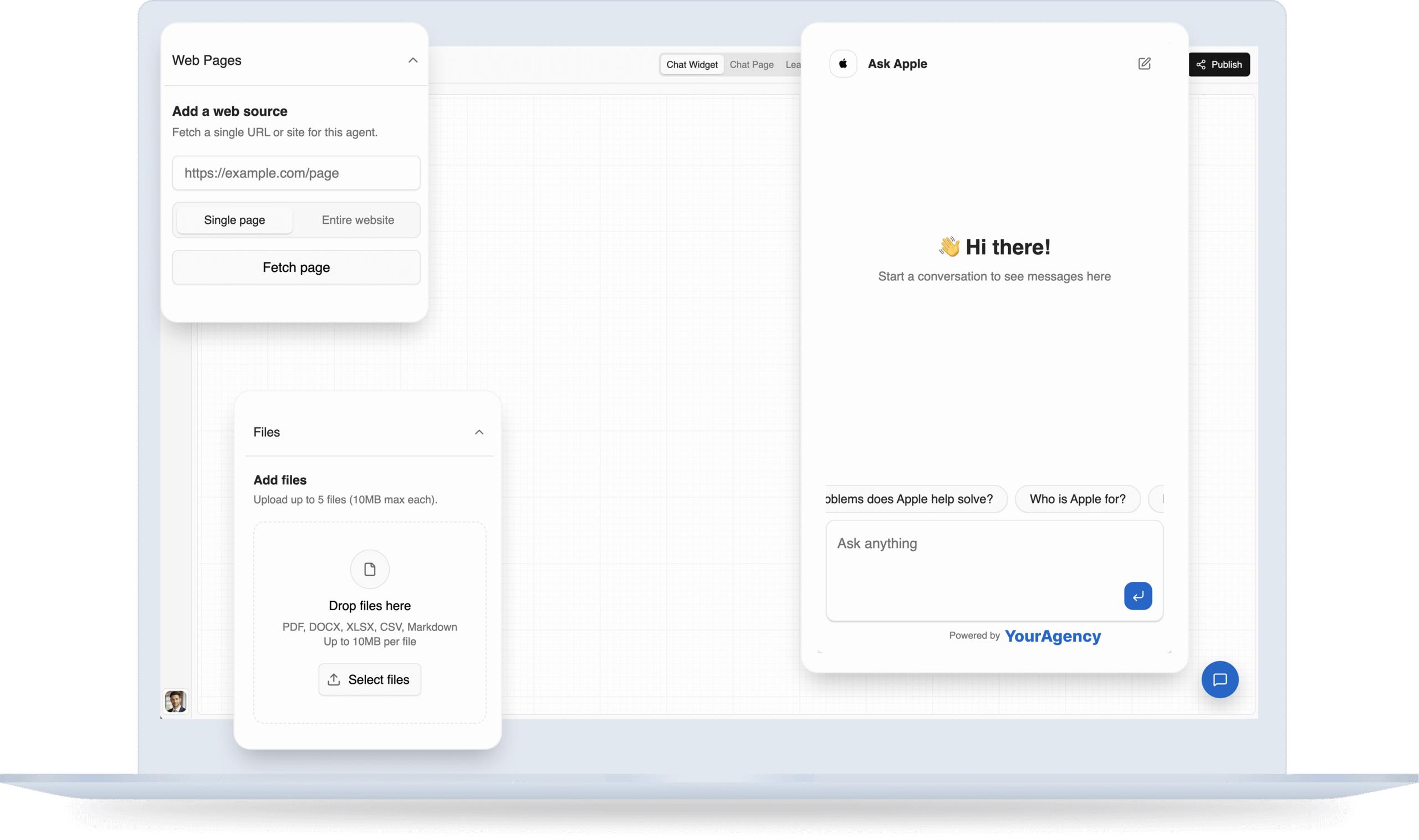Click the document icon in the drop zone
The image size is (1419, 840).
(370, 569)
